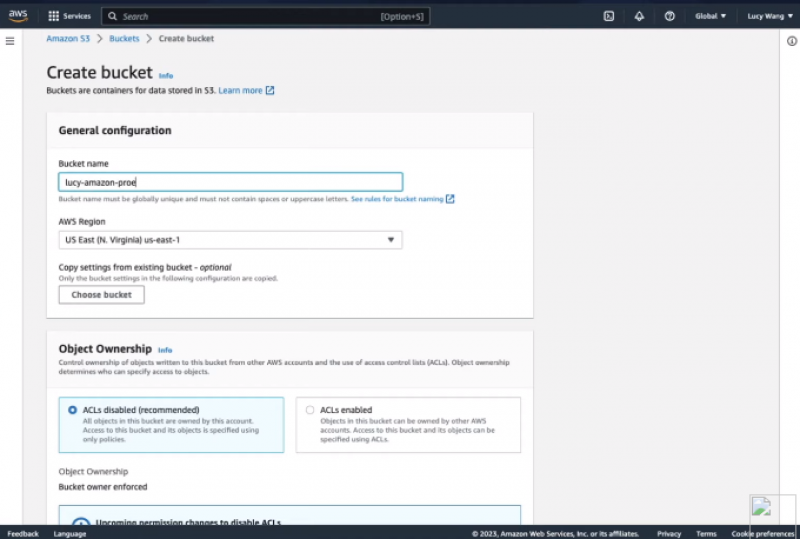This screenshot has width=800, height=539.
Task: Click the Feedback footer link
Action: 23,533
